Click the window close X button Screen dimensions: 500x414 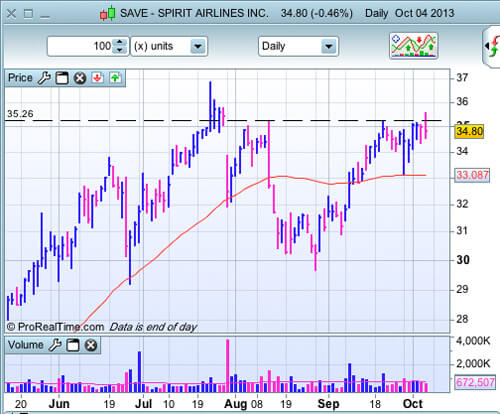[11, 14]
